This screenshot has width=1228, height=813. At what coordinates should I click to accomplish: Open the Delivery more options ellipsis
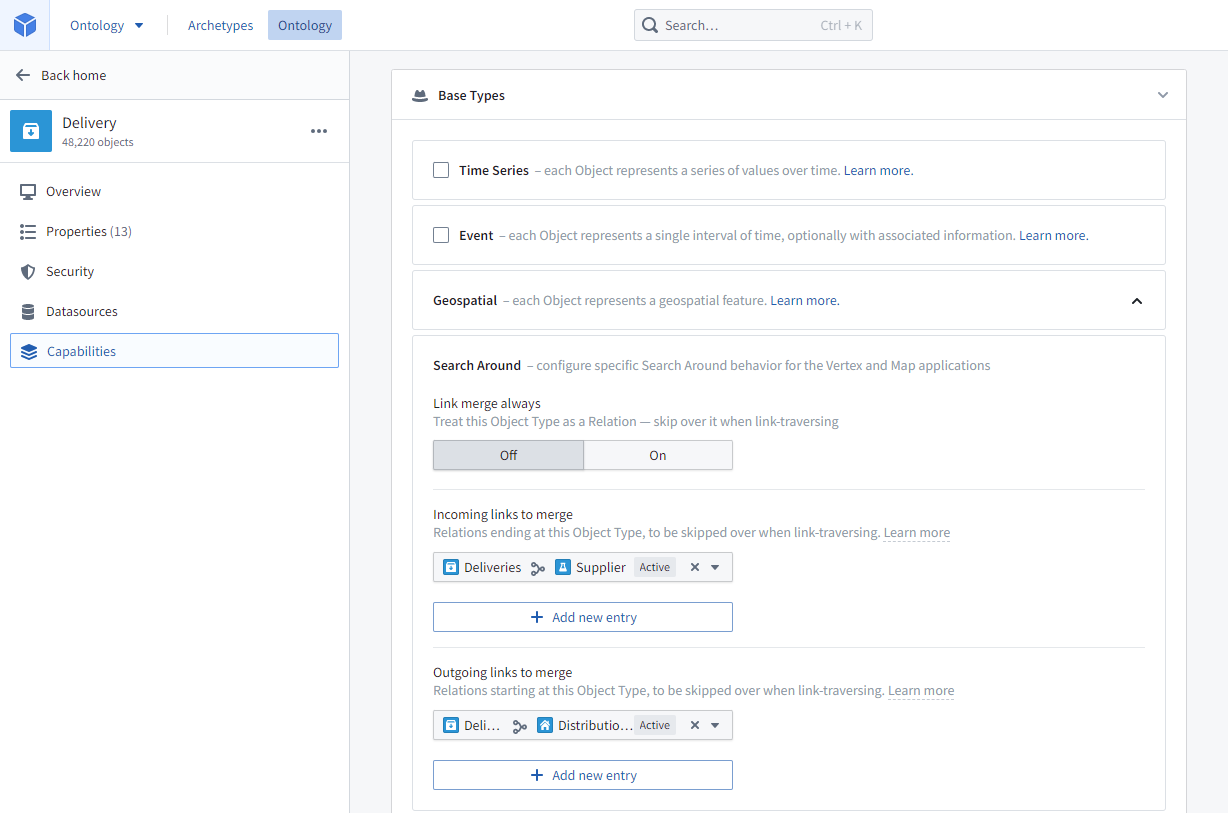coord(319,131)
